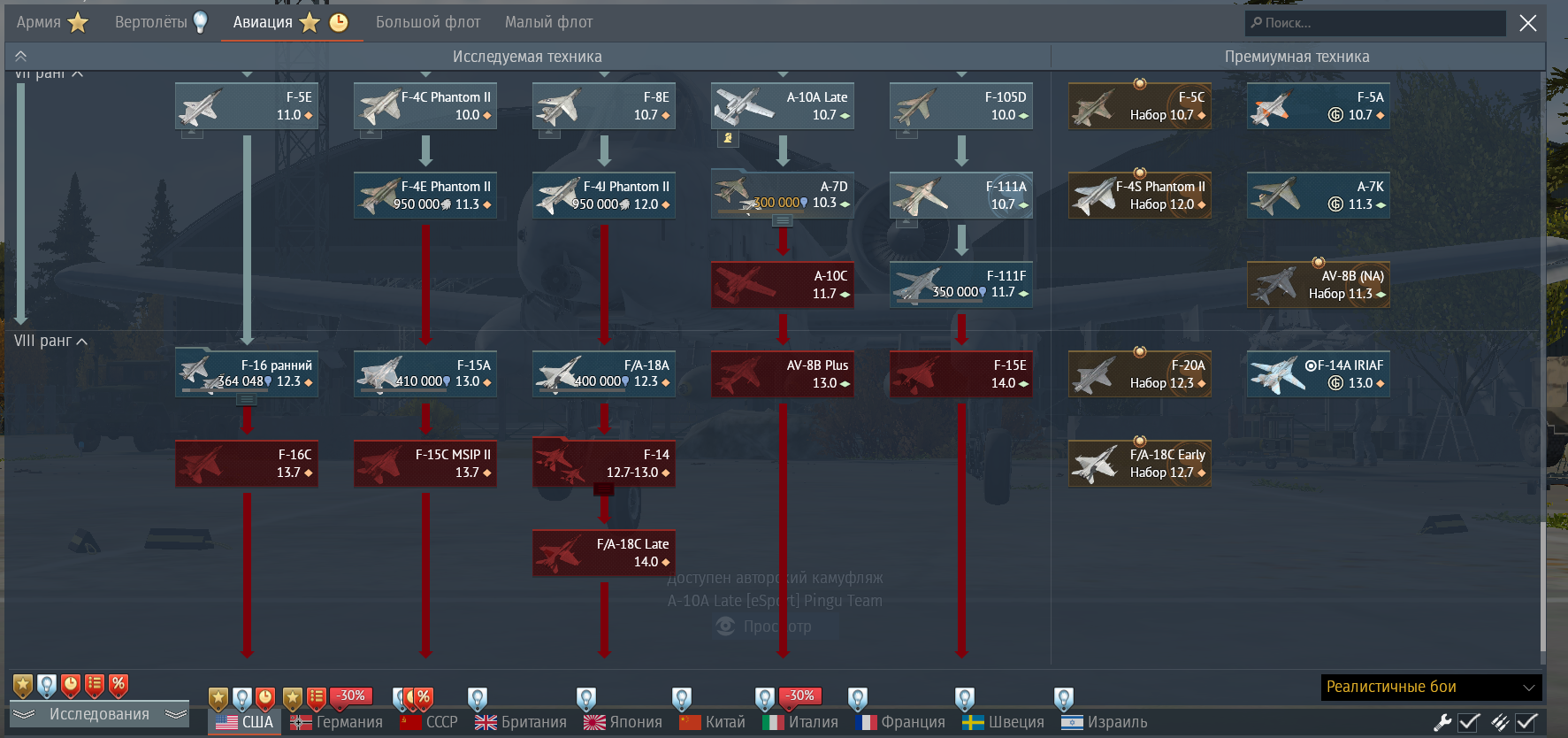The image size is (1568, 738).
Task: Open the Вертолёты tab
Action: pos(161,22)
